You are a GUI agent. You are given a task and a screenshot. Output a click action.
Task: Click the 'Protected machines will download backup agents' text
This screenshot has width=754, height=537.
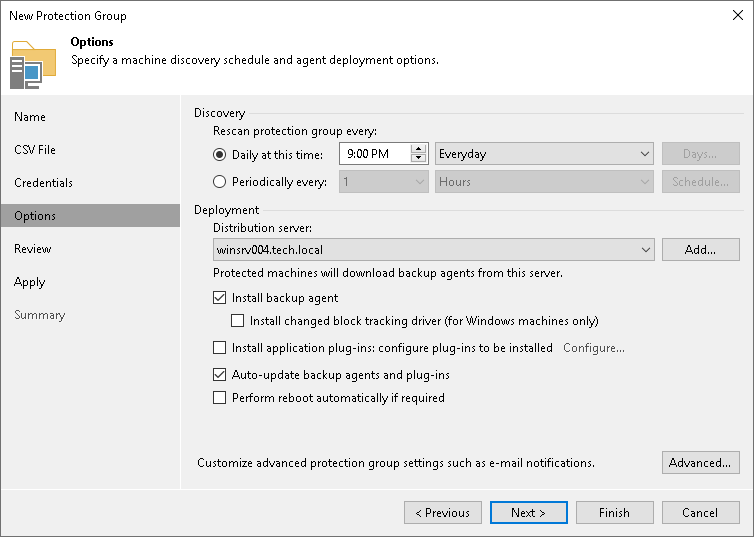click(x=388, y=273)
